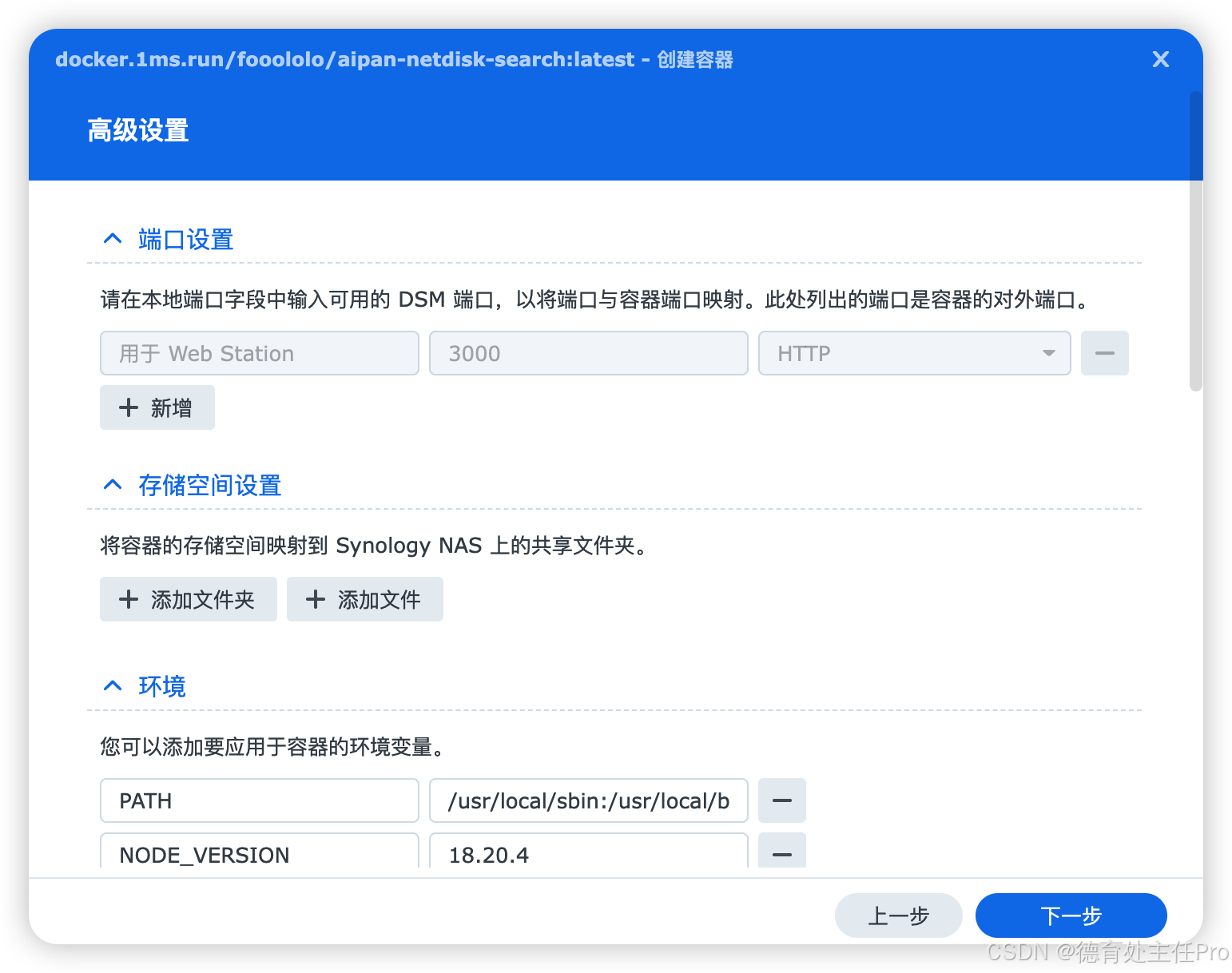The height and width of the screenshot is (973, 1232).
Task: Remove the port 3000 mapping row
Action: [1105, 353]
